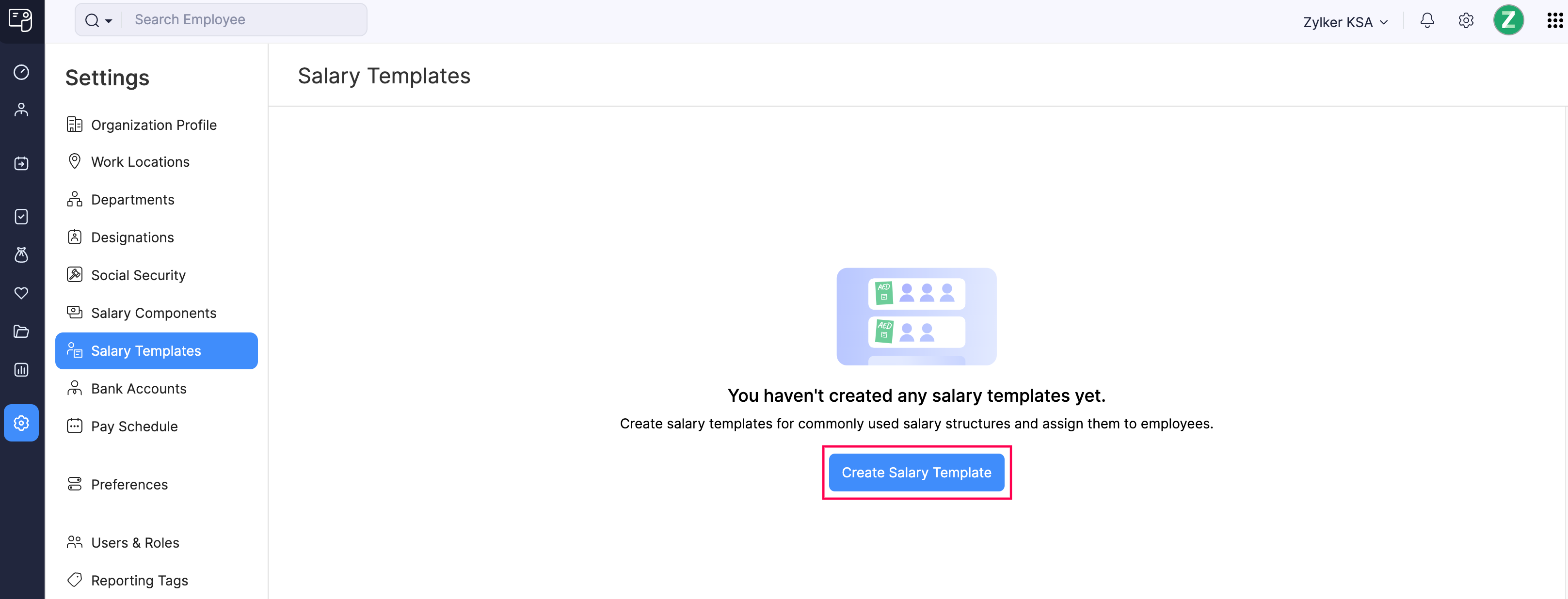This screenshot has height=599, width=1568.
Task: Open the Documents folder icon in sidebar
Action: 21,331
